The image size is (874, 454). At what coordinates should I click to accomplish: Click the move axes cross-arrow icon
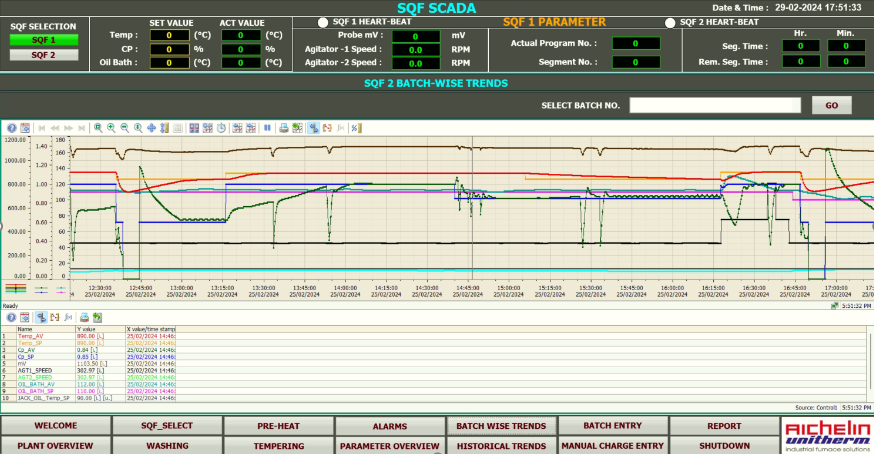click(151, 128)
